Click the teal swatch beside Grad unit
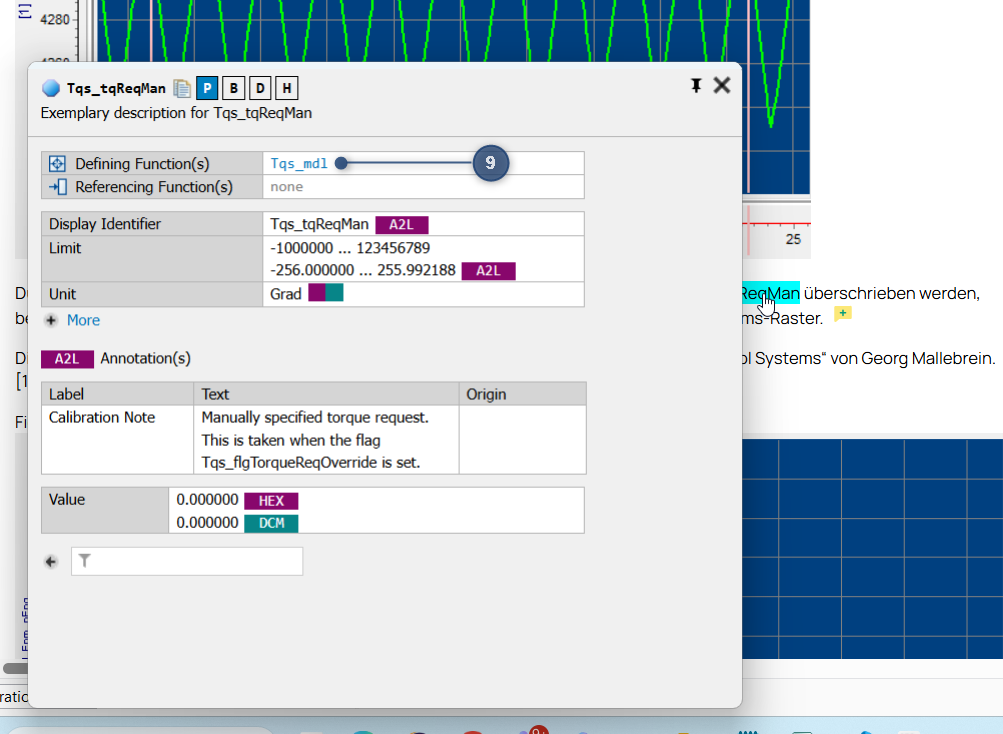This screenshot has width=1003, height=734. (335, 293)
